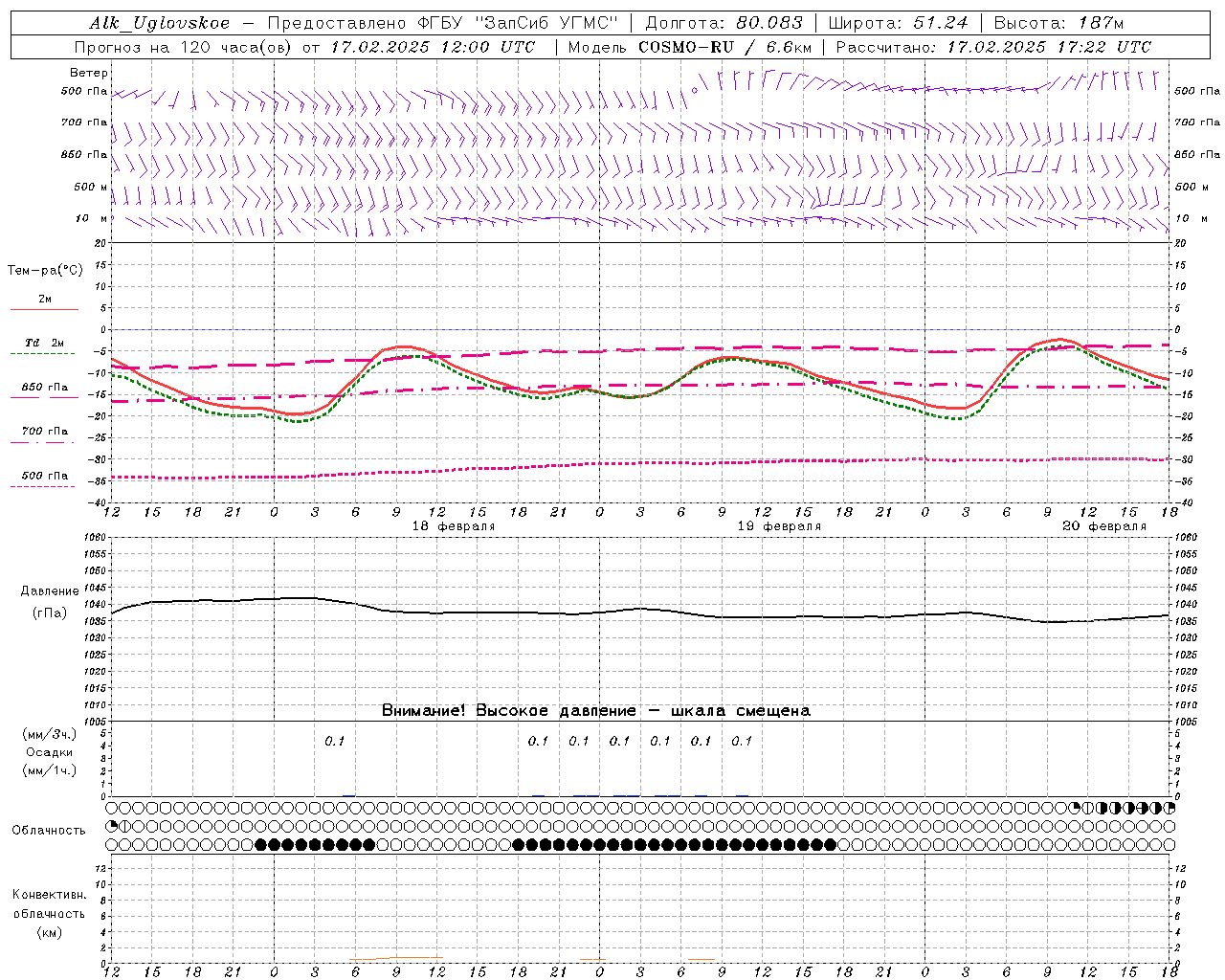Screen dimensions: 1225x980
Task: Click the (мм/1ч.) unit label
Action: coord(50,770)
